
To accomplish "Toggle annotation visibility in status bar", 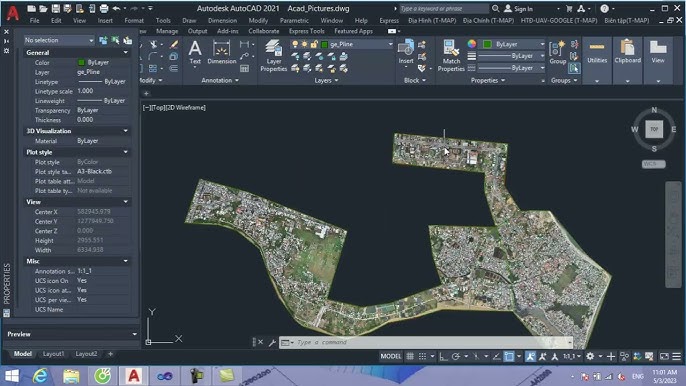I will coord(530,356).
